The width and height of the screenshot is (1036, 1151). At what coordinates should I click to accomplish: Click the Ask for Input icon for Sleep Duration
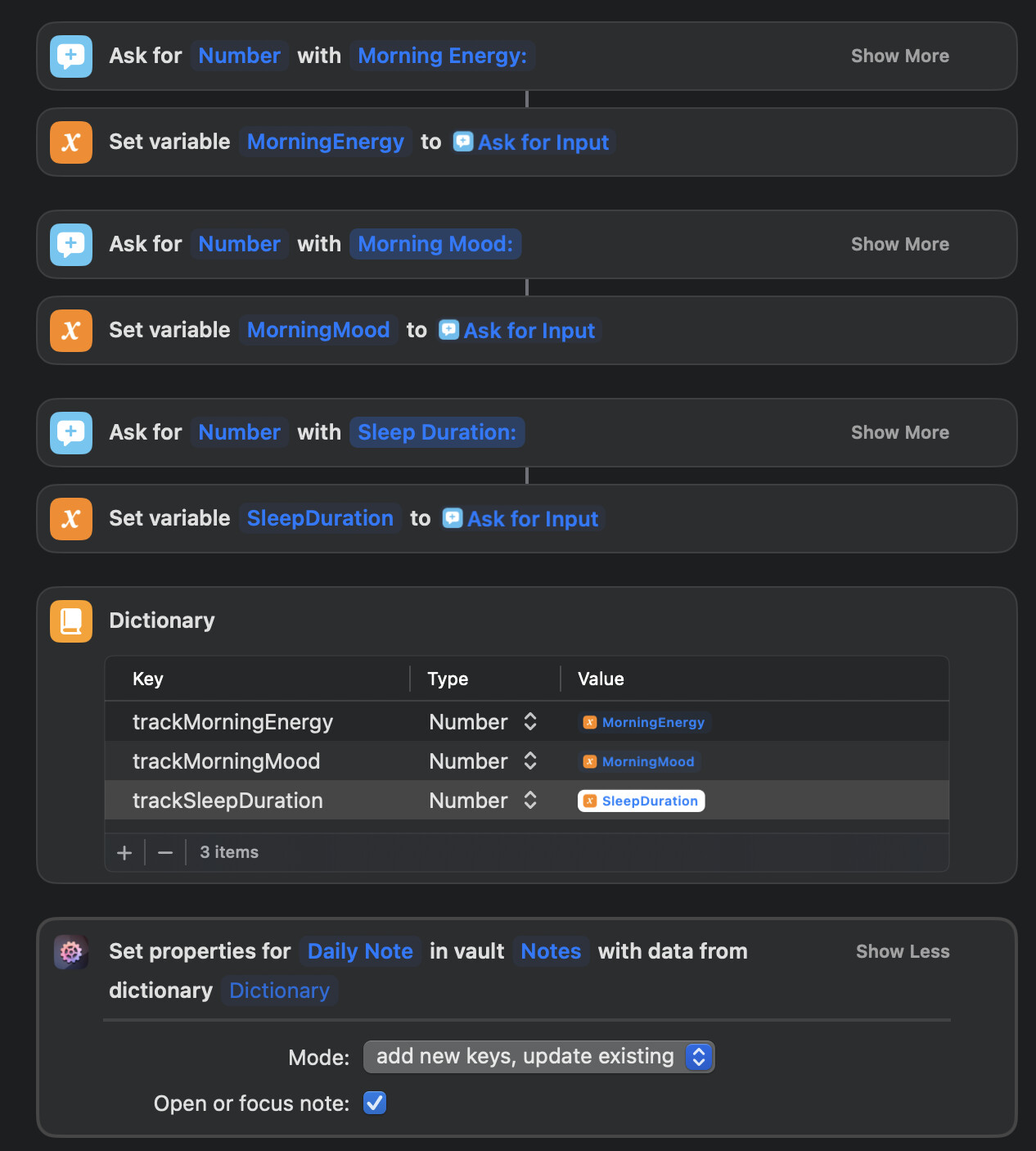tap(71, 433)
